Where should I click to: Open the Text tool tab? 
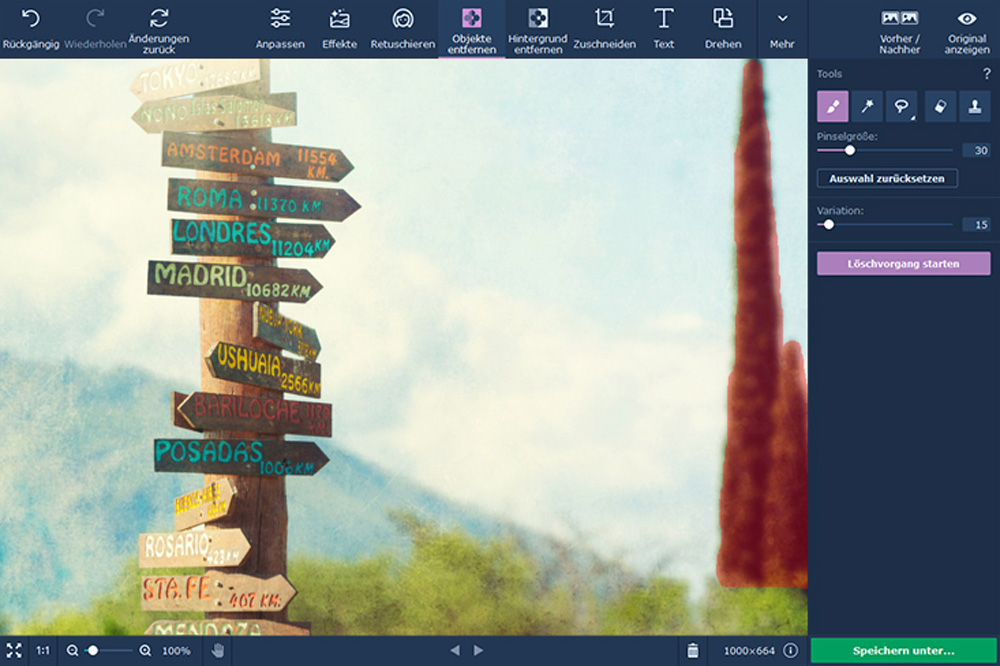(663, 29)
